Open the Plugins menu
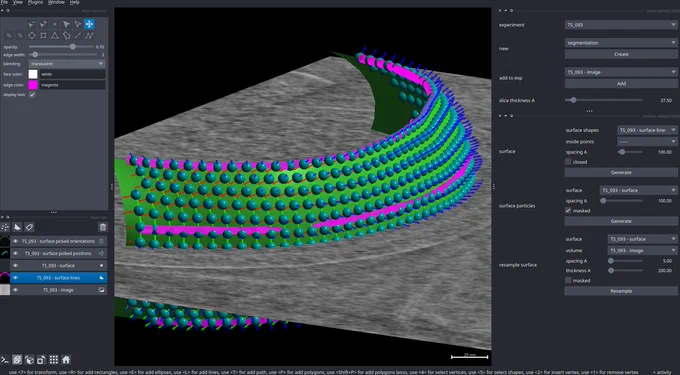 36,2
